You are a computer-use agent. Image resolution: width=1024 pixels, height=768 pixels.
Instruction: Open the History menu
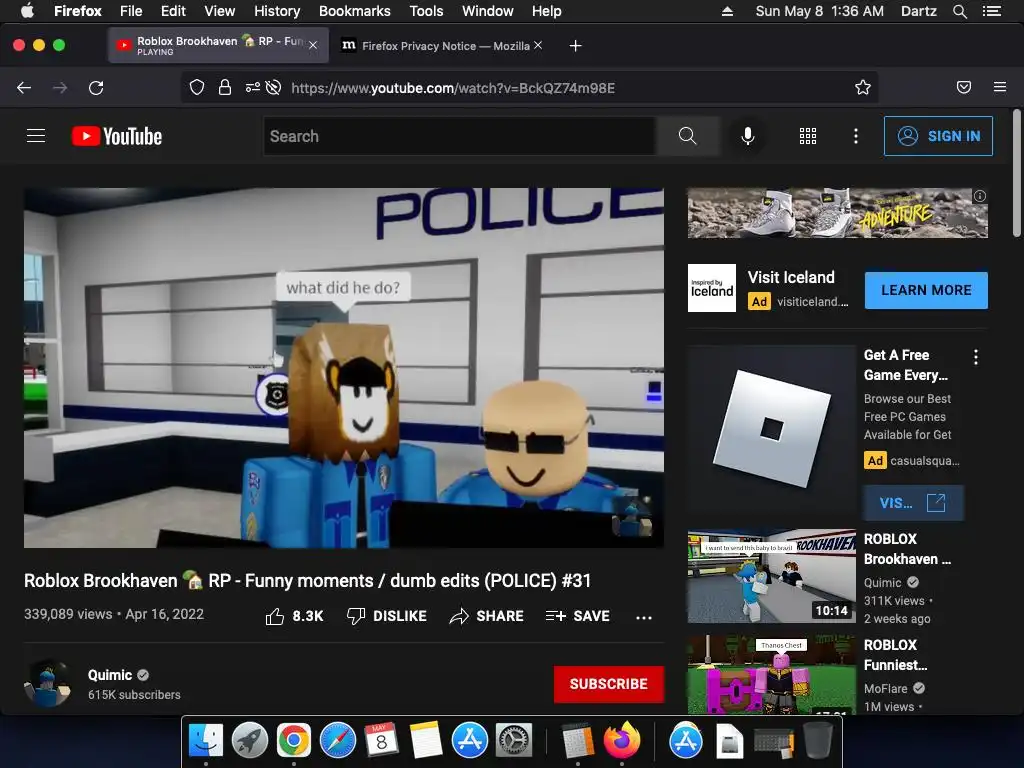click(x=277, y=11)
